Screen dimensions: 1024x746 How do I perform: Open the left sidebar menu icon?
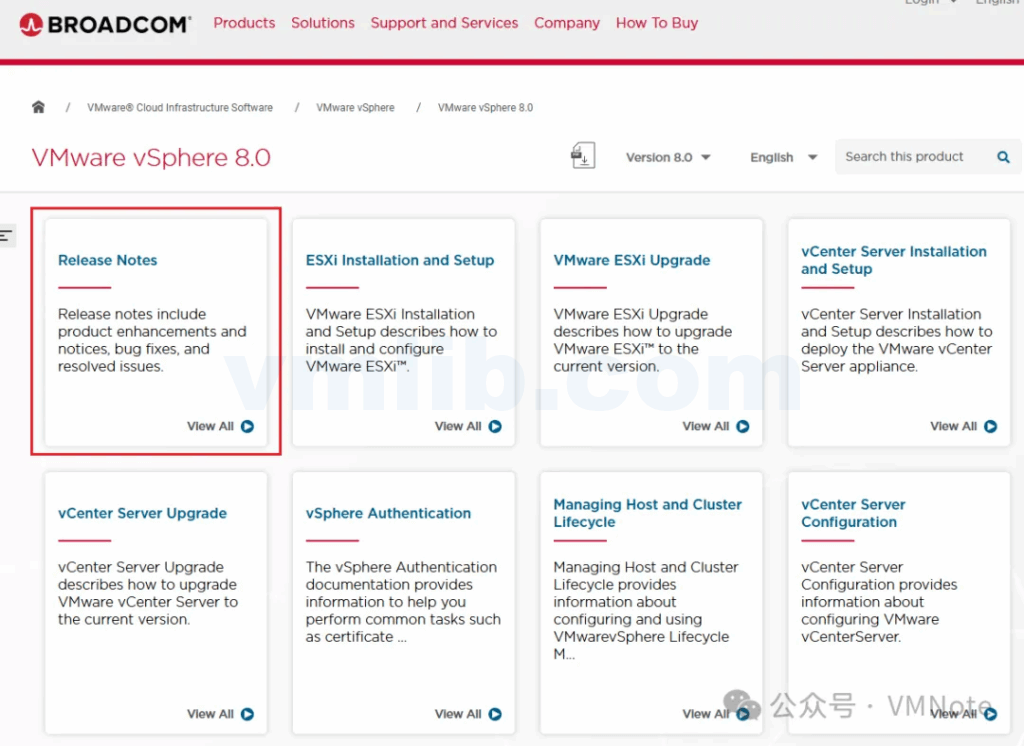[7, 236]
